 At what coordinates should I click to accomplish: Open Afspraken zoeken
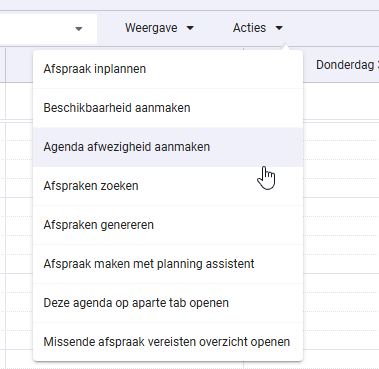(x=168, y=186)
